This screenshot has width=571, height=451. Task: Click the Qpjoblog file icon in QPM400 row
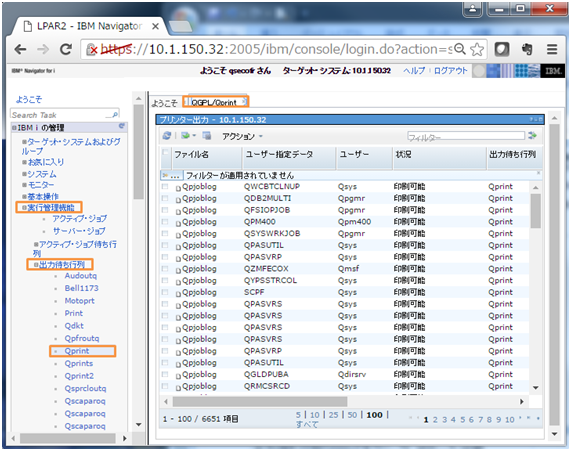178,224
